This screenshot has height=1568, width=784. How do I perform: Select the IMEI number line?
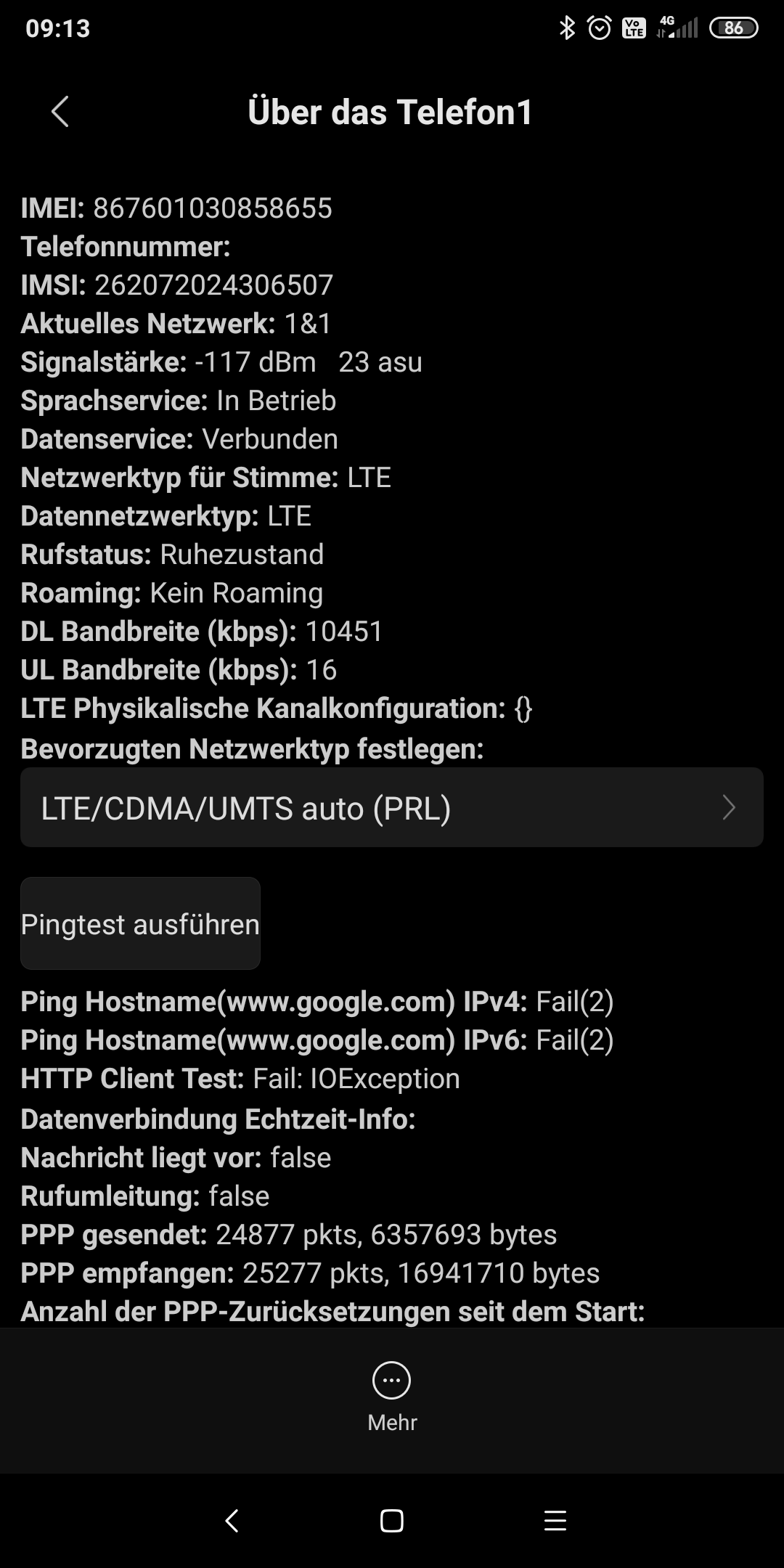pyautogui.click(x=176, y=208)
